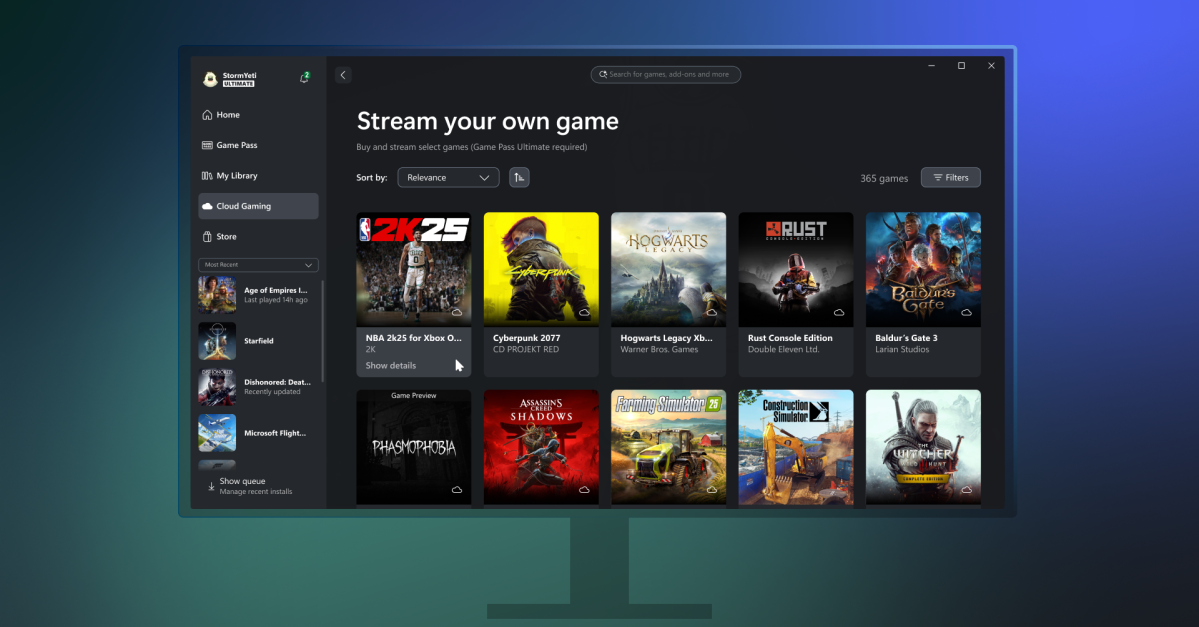Click the notification bell with badge

(x=304, y=76)
